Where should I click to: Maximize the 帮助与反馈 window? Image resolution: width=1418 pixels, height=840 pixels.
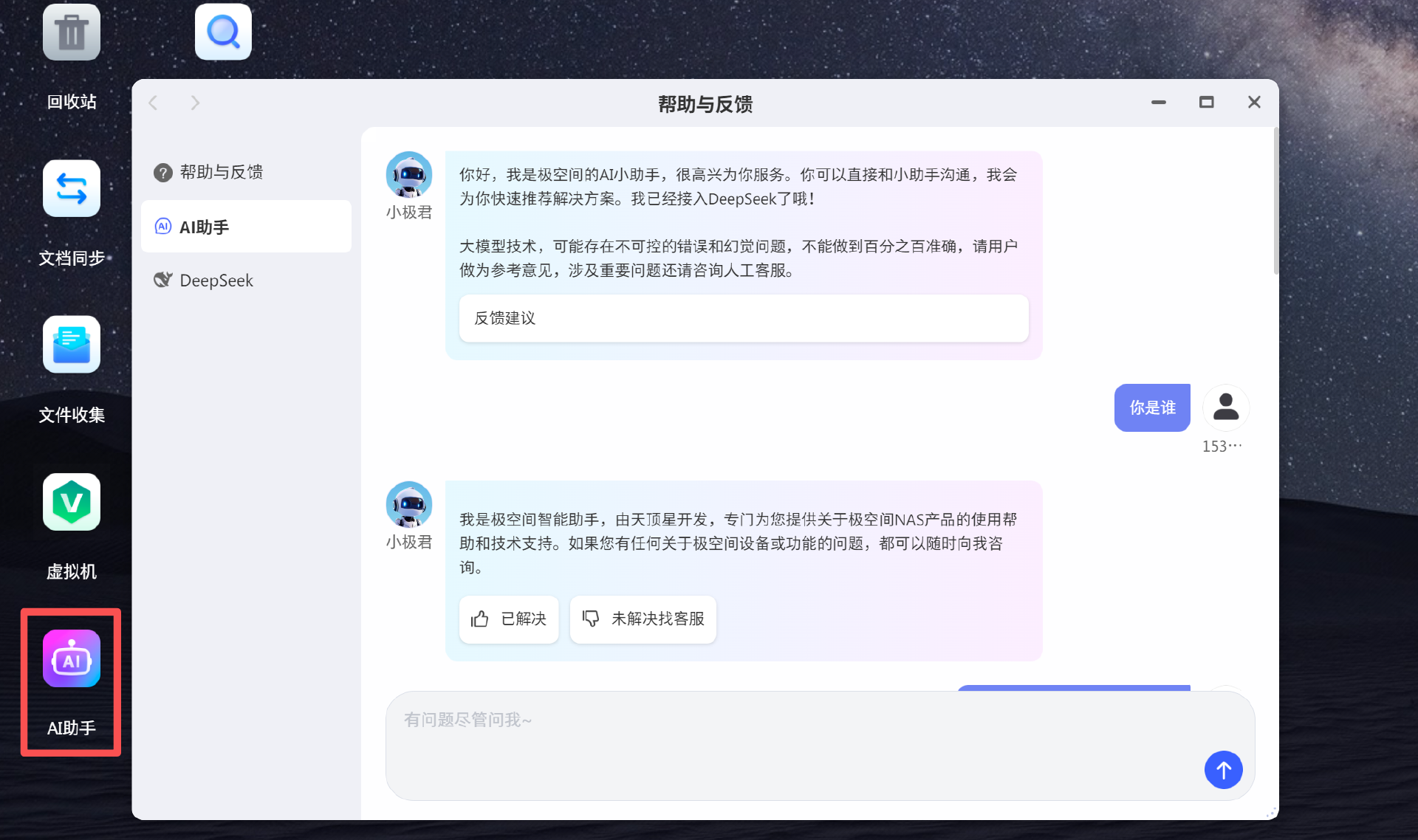coord(1206,103)
